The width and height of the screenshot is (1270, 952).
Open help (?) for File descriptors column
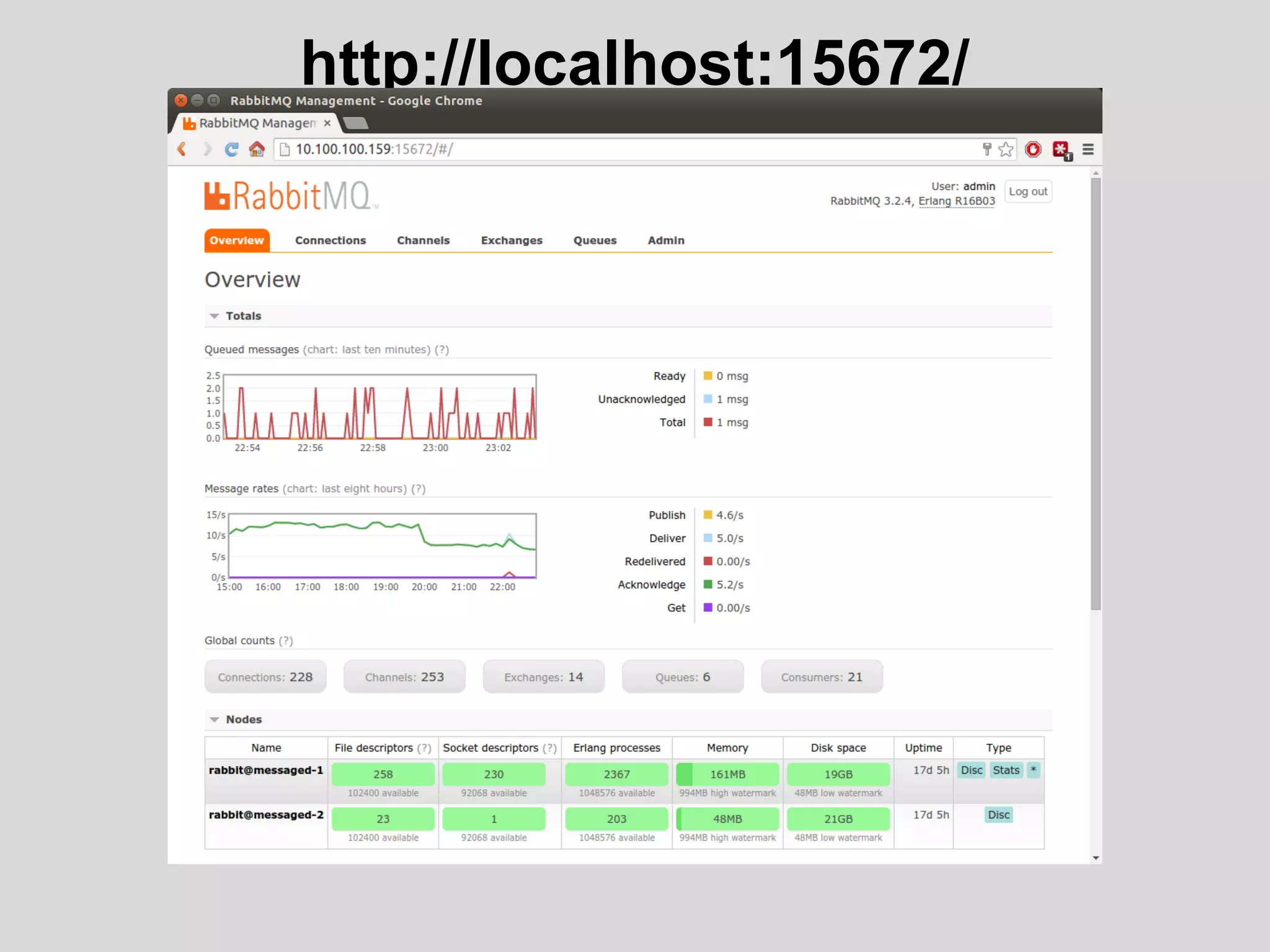coord(424,748)
